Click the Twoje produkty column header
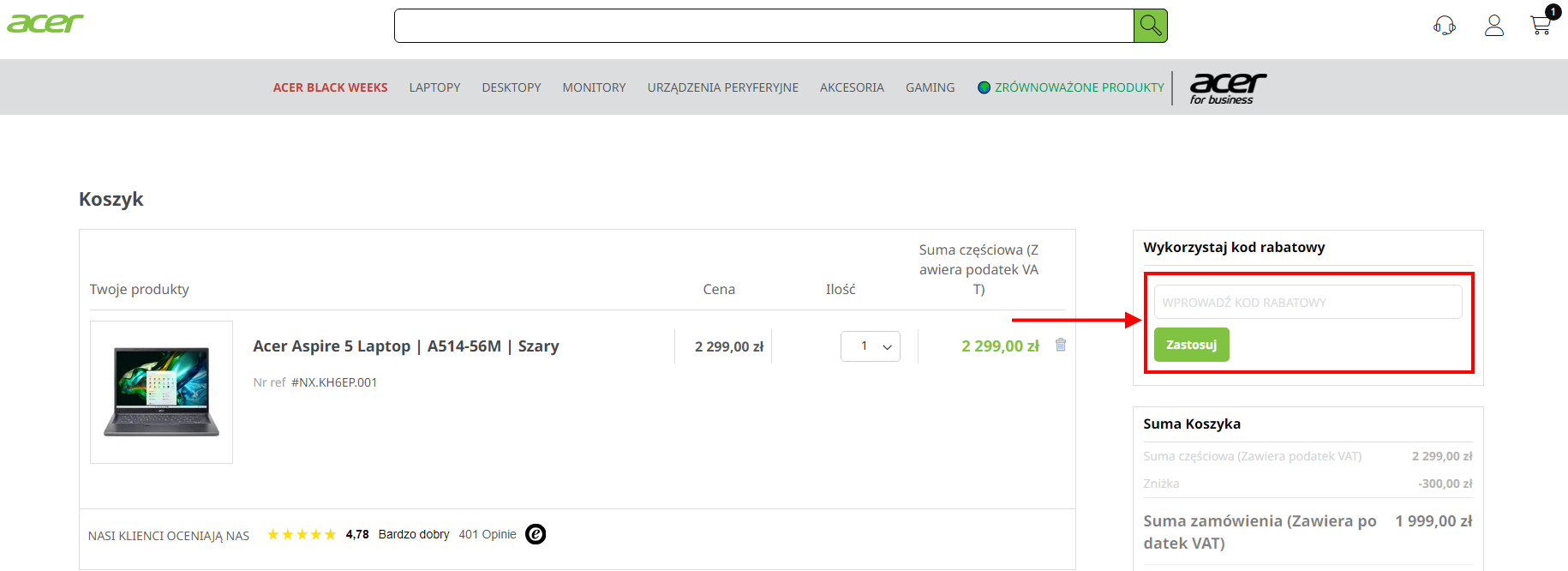 [x=139, y=289]
